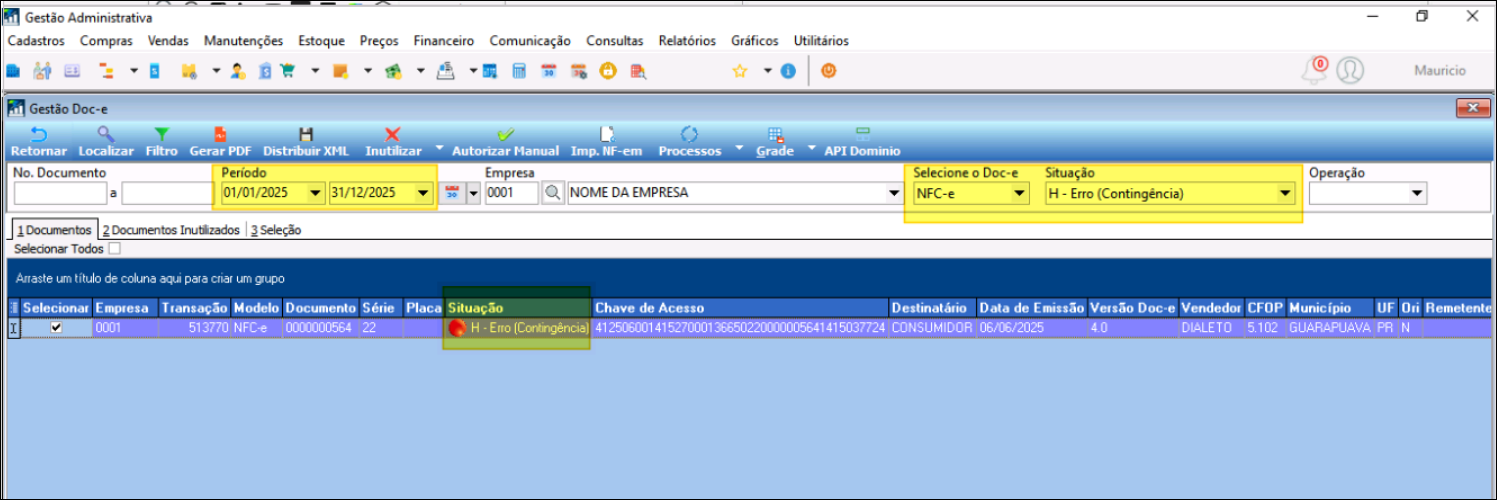This screenshot has width=1497, height=500.
Task: Click the Chave de Acesso column header
Action: click(649, 308)
